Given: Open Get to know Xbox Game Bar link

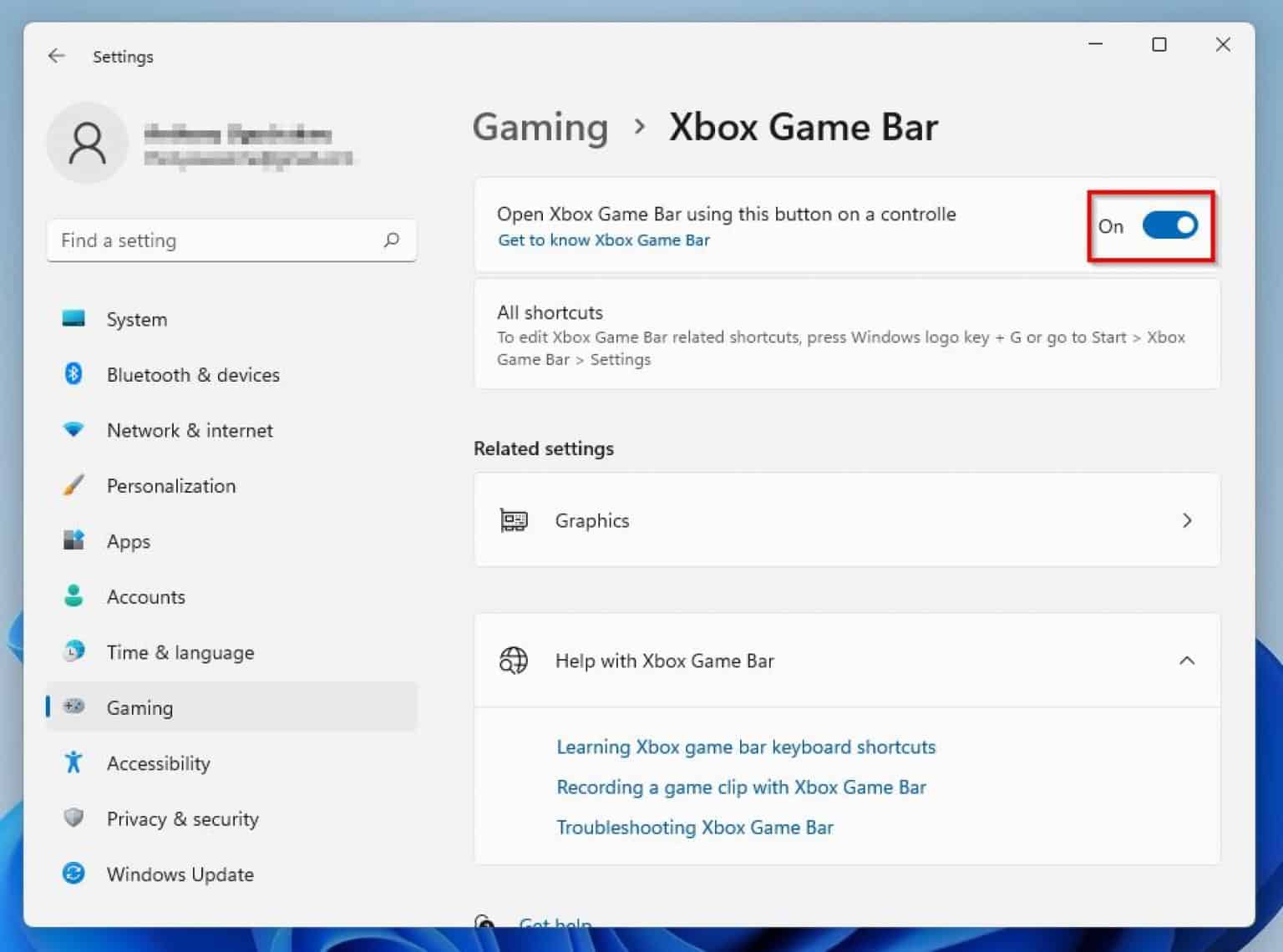Looking at the screenshot, I should (604, 241).
